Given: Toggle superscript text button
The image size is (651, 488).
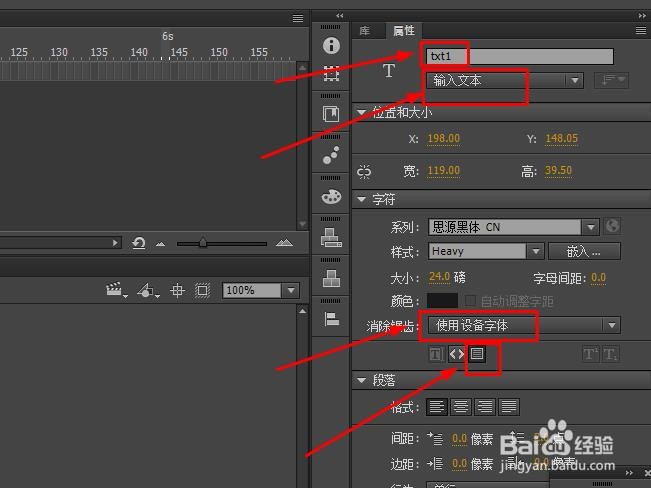Looking at the screenshot, I should [590, 354].
